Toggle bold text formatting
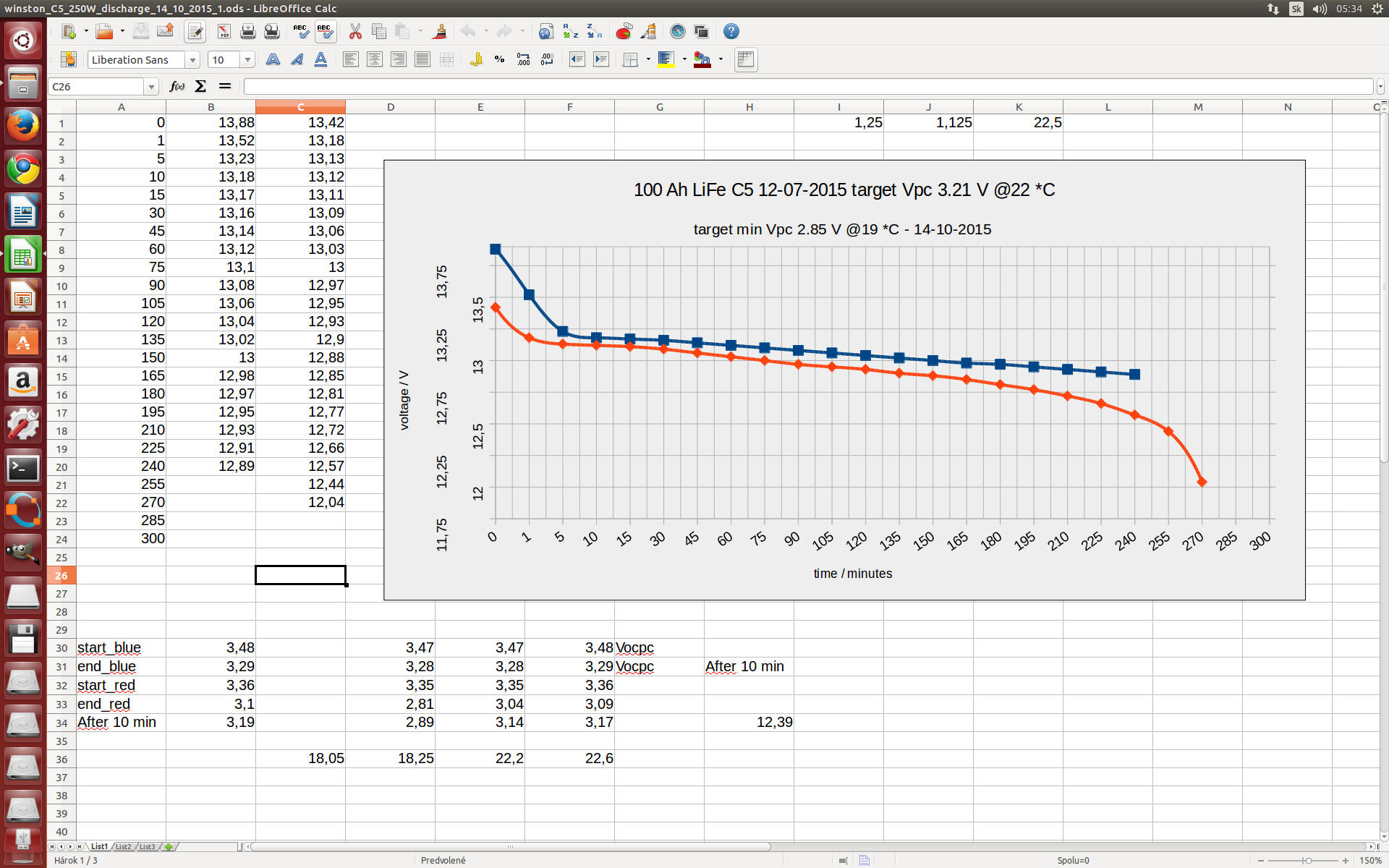This screenshot has width=1389, height=868. tap(273, 60)
